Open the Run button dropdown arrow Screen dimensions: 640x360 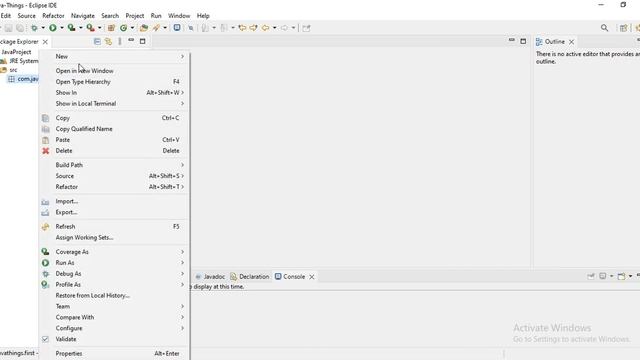(x=62, y=28)
